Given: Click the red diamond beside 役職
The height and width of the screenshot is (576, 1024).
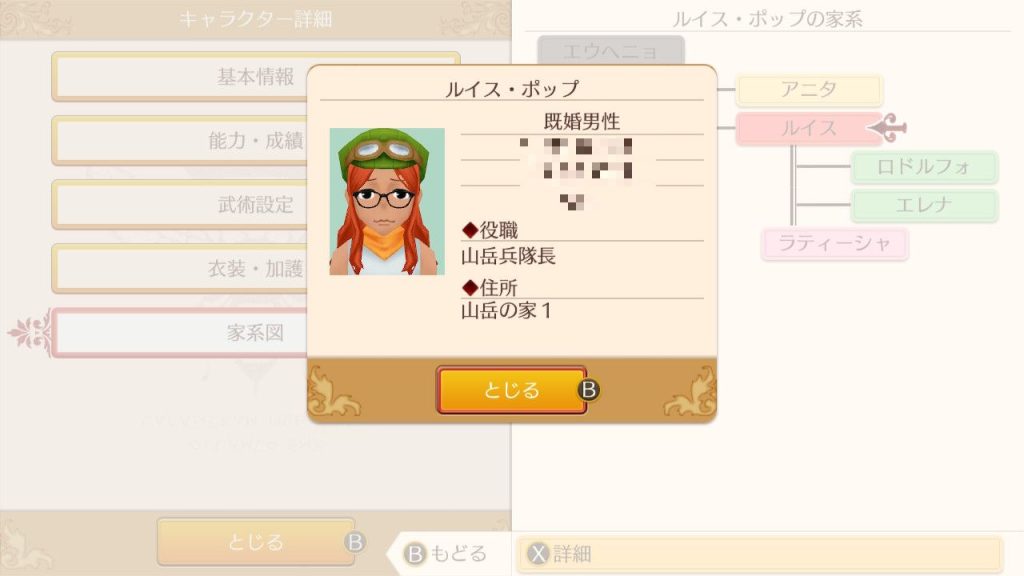Looking at the screenshot, I should [x=470, y=230].
